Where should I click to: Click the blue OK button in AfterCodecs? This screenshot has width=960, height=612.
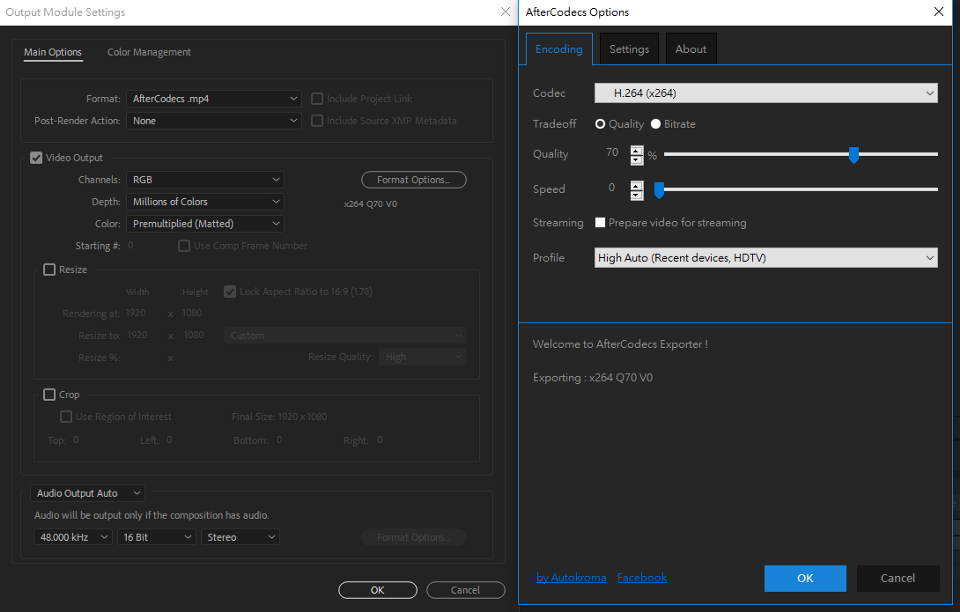pyautogui.click(x=805, y=578)
